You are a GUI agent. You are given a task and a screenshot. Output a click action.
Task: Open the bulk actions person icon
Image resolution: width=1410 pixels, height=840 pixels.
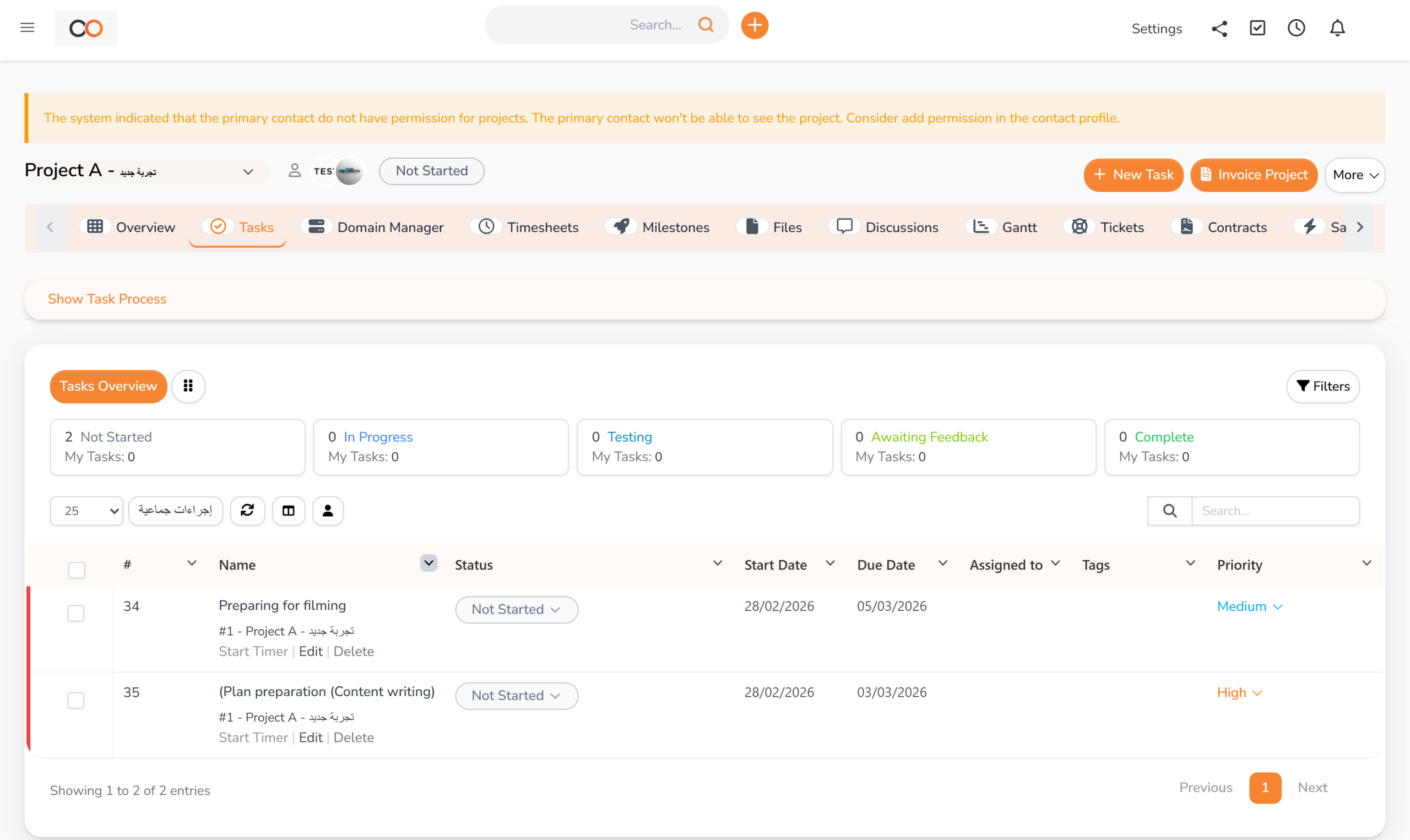[x=328, y=510]
